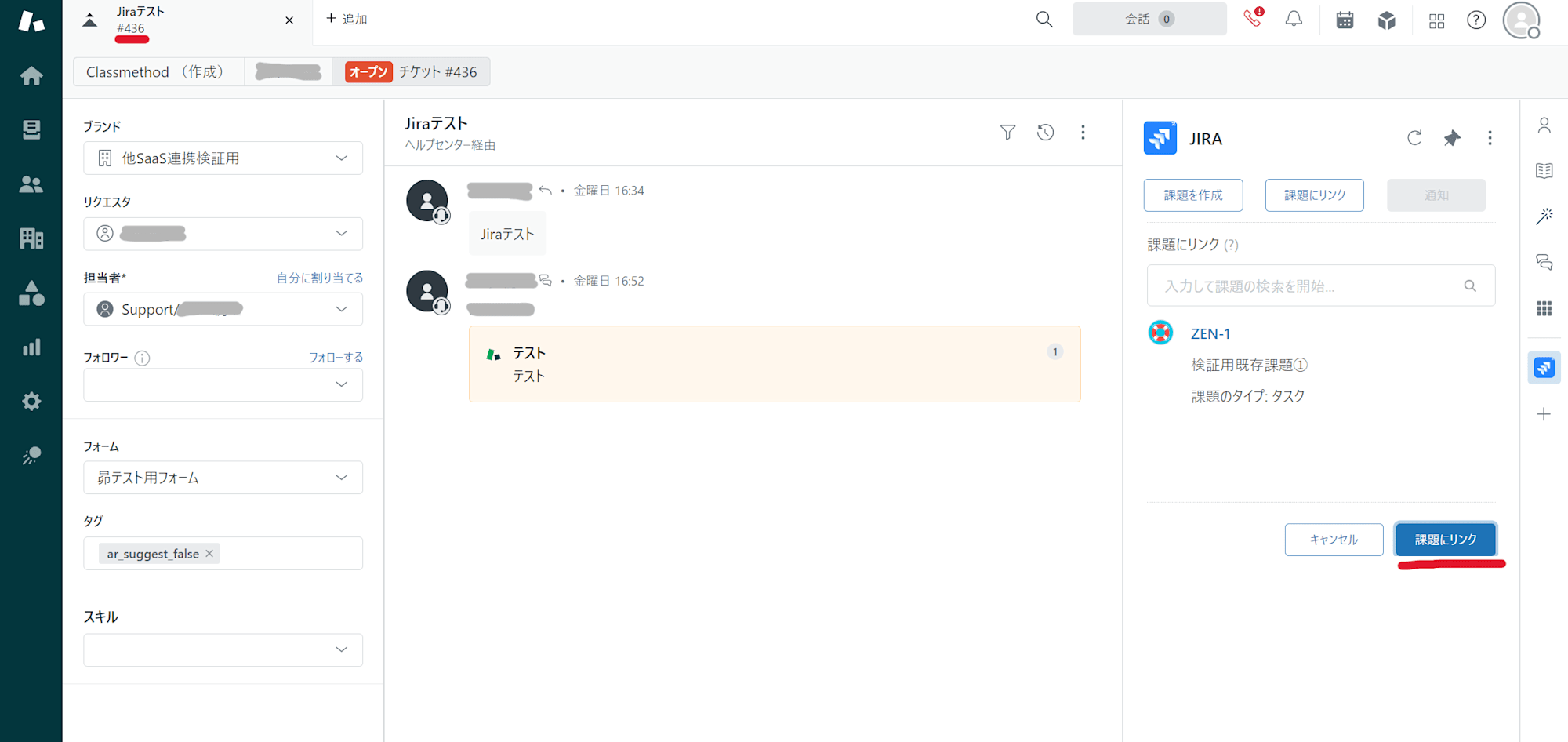The width and height of the screenshot is (1568, 742).
Task: Open the search magnifier in top bar
Action: click(x=1044, y=19)
